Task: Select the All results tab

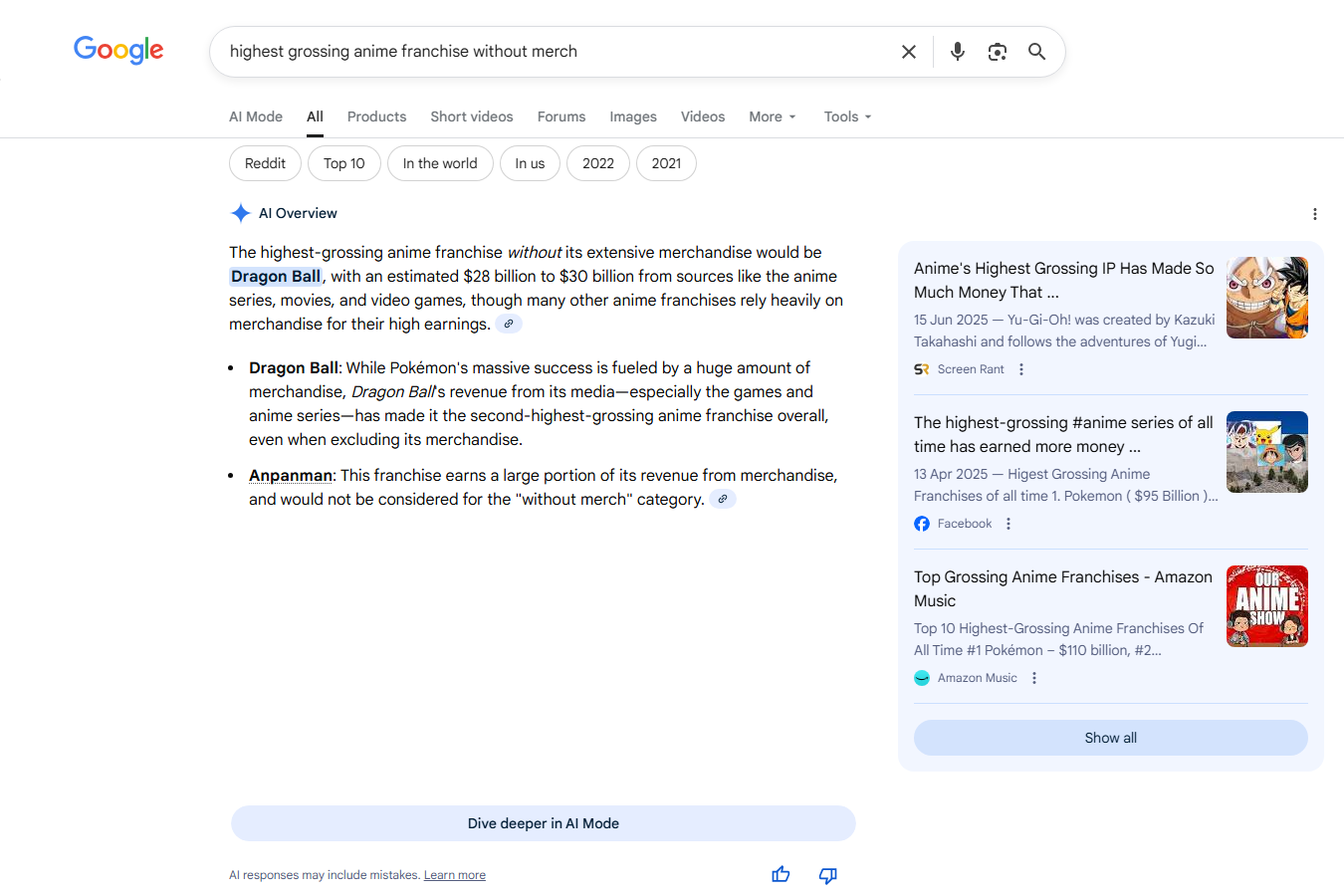Action: pos(316,116)
